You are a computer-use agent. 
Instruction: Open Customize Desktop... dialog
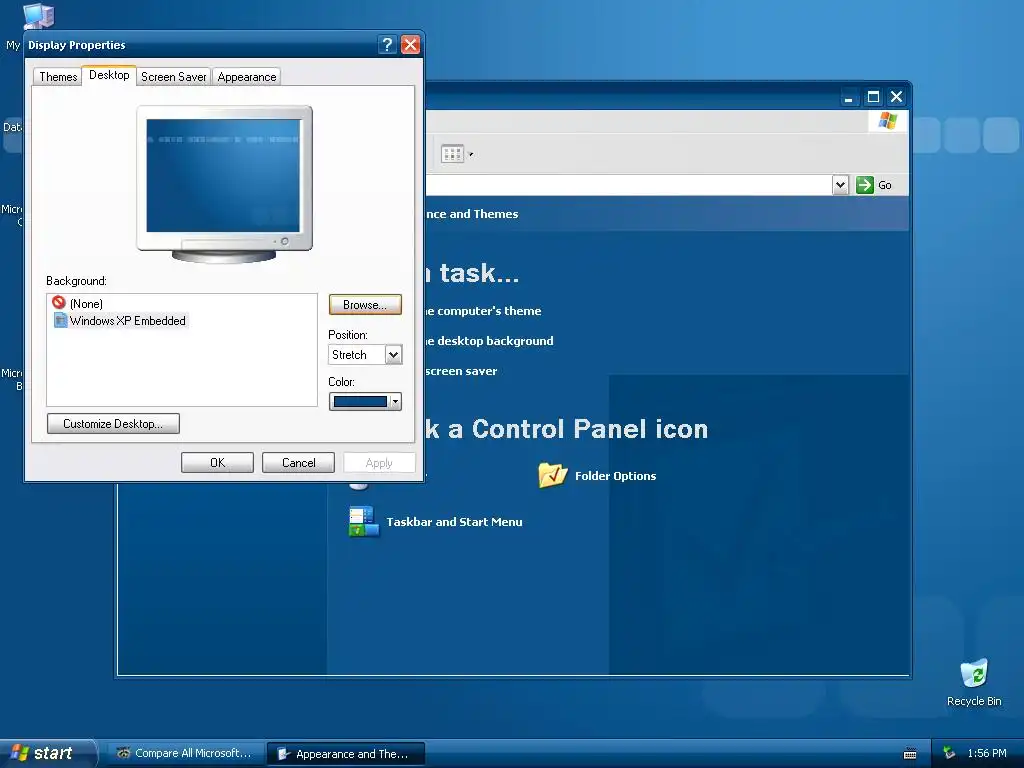click(x=113, y=424)
